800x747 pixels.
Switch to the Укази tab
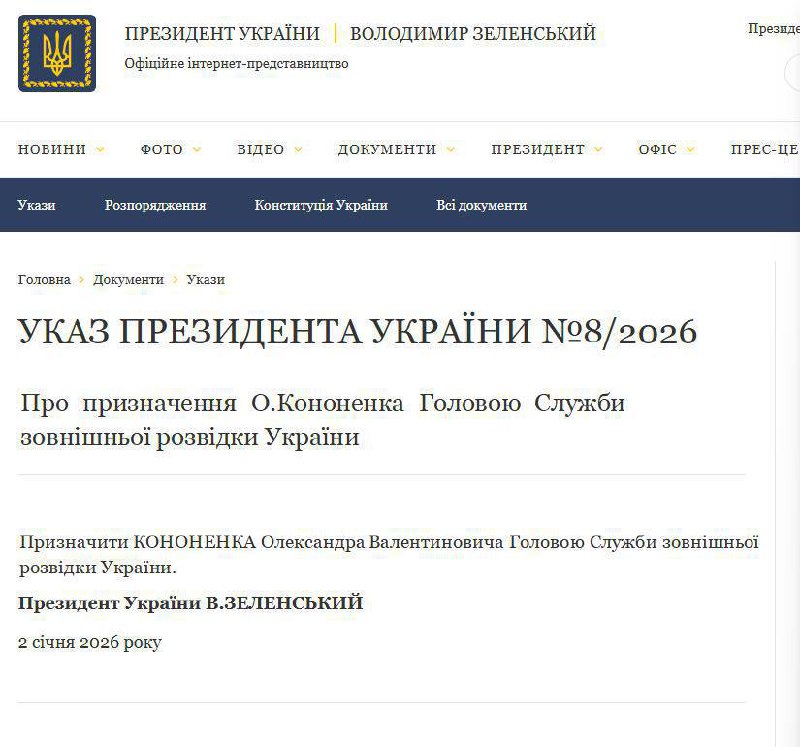click(36, 203)
